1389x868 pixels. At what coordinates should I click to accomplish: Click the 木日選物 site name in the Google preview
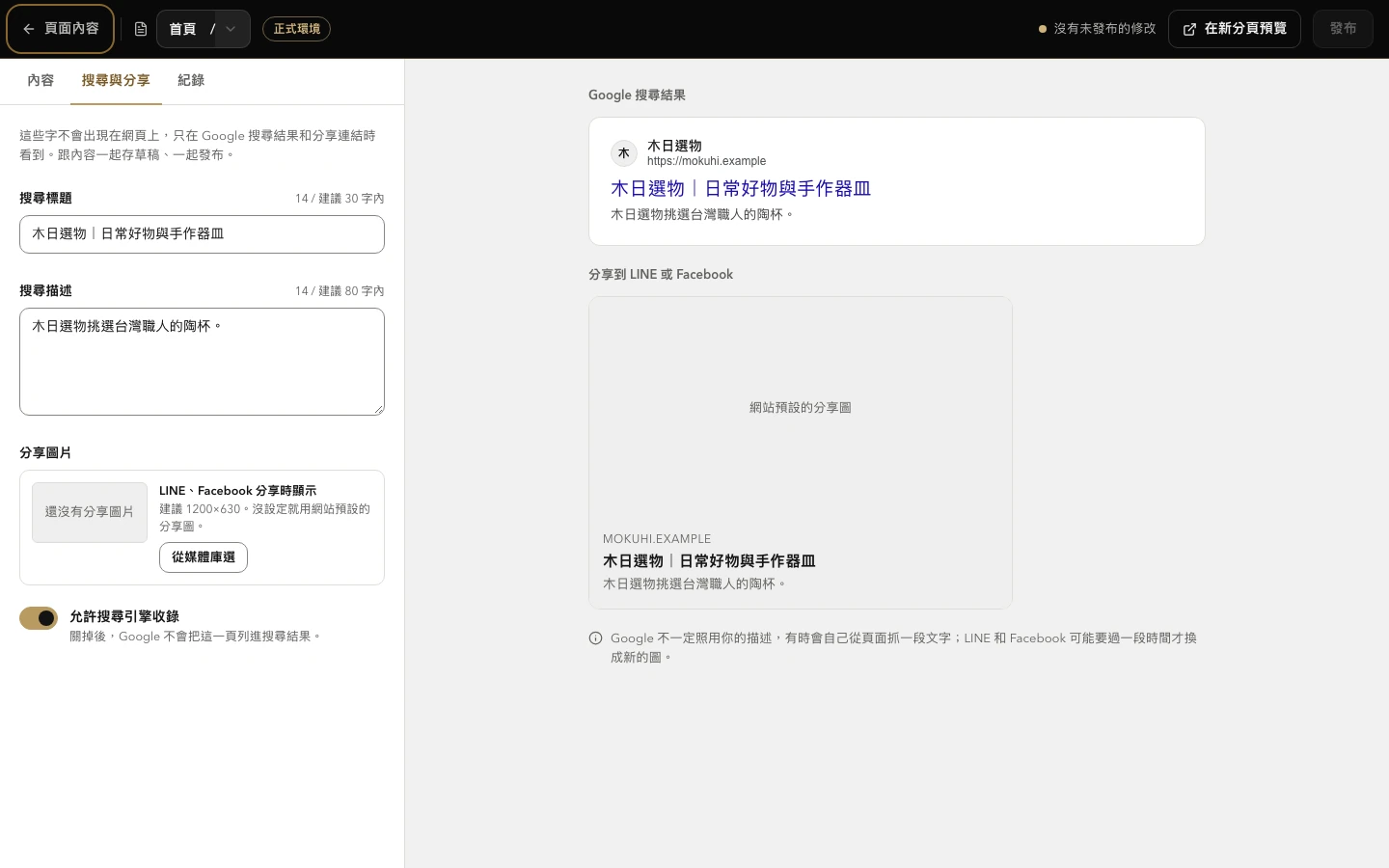(x=674, y=146)
